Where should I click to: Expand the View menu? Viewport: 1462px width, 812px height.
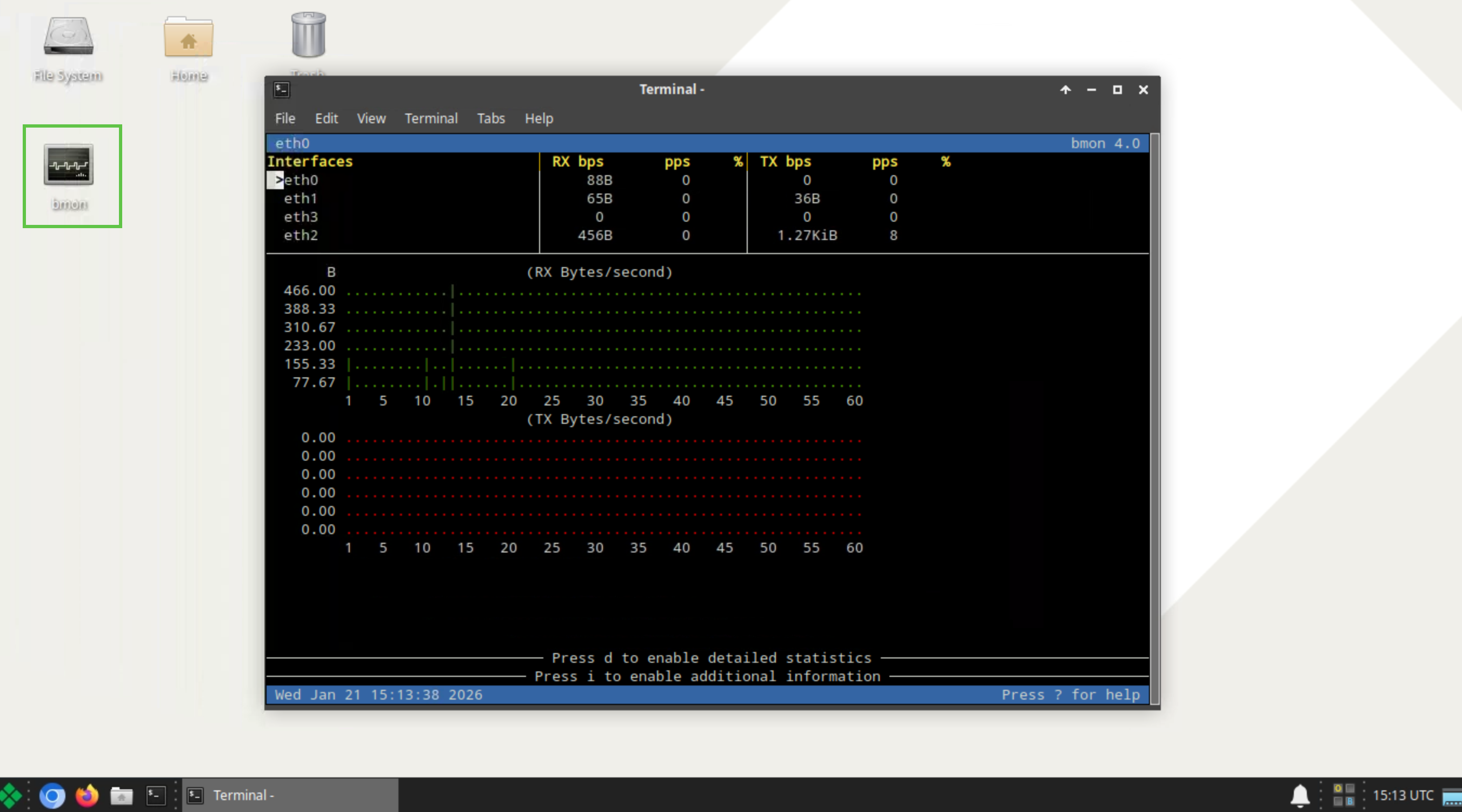click(x=371, y=118)
